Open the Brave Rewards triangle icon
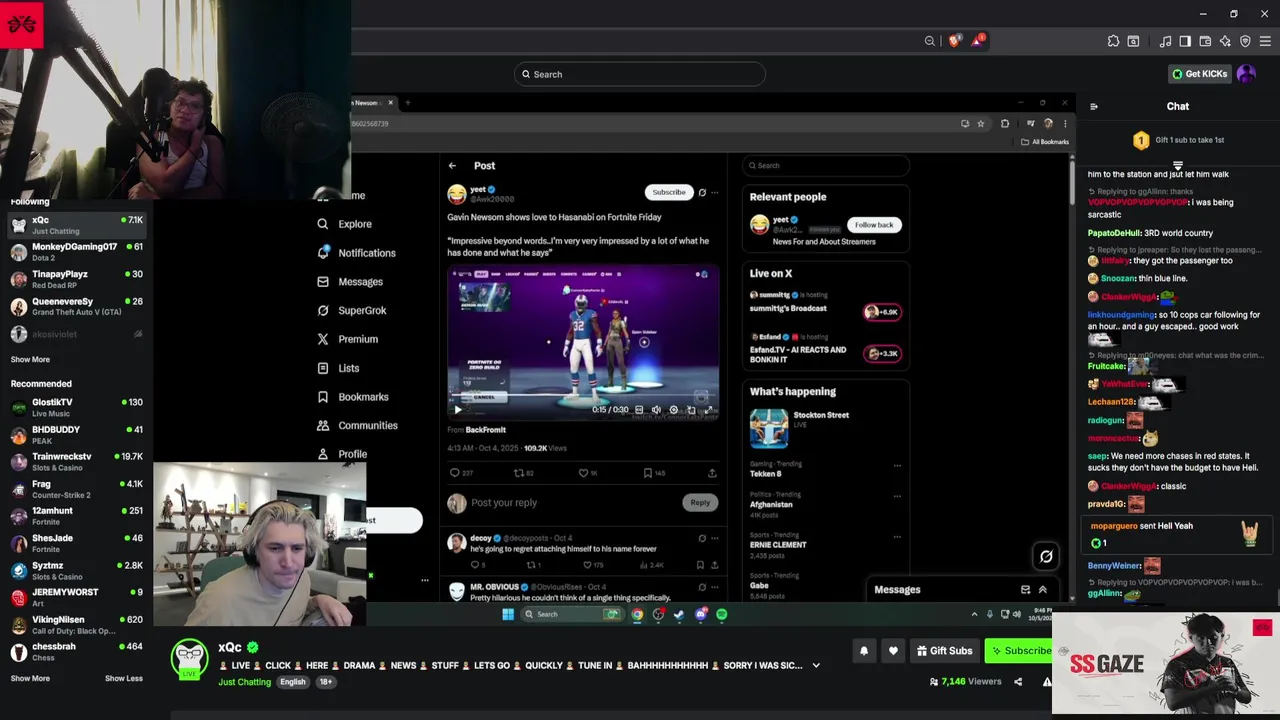This screenshot has height=720, width=1280. (978, 41)
